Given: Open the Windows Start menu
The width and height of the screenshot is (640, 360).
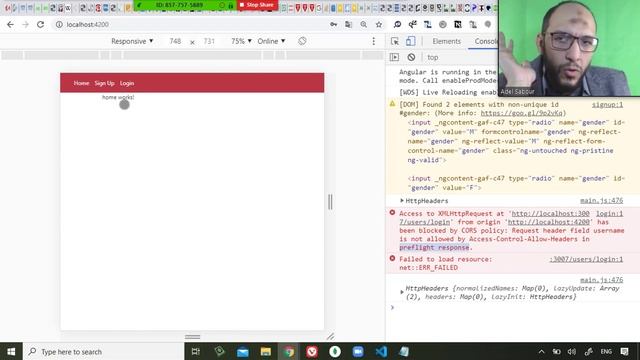Looking at the screenshot, I should coord(11,351).
